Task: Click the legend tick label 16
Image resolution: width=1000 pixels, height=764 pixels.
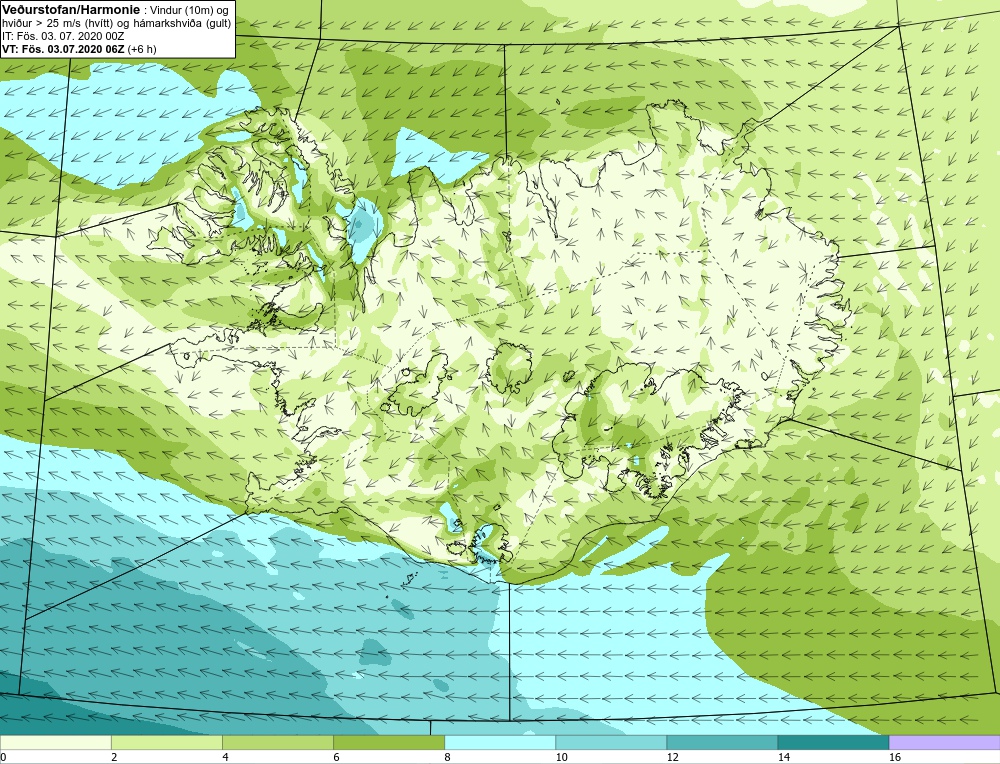Action: [895, 757]
